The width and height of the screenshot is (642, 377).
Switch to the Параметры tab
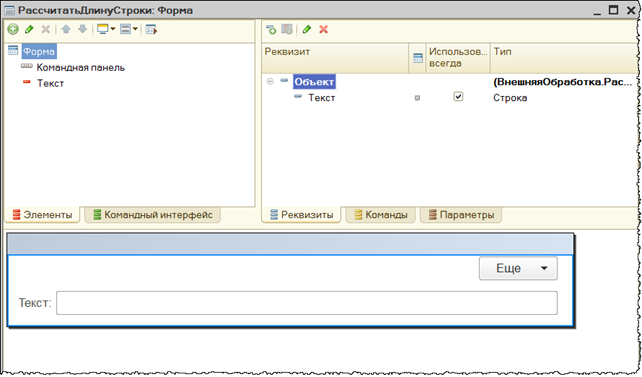(461, 214)
